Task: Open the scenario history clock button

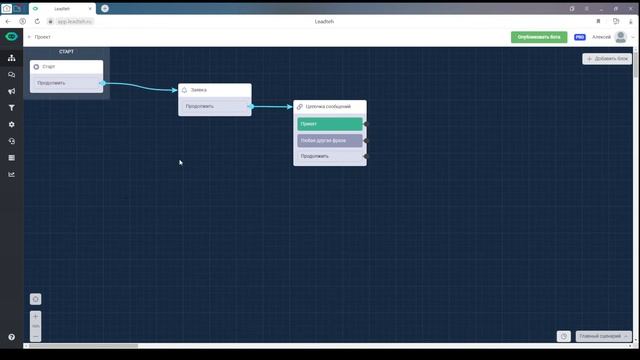Action: [564, 336]
